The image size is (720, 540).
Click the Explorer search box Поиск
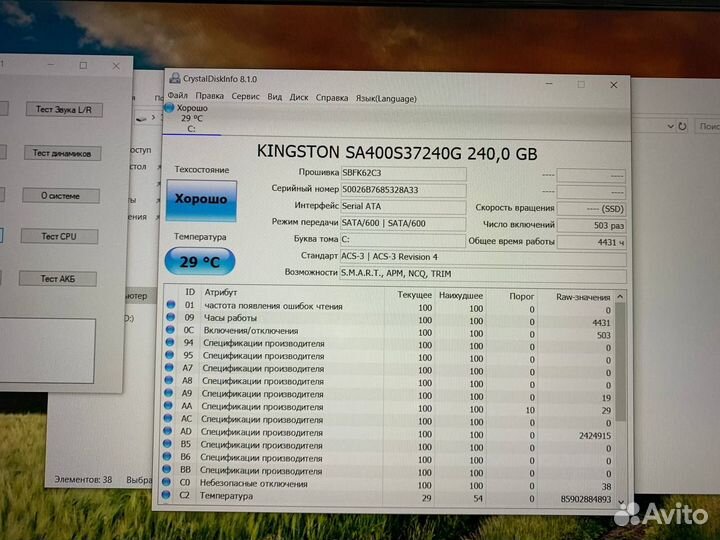pyautogui.click(x=708, y=126)
